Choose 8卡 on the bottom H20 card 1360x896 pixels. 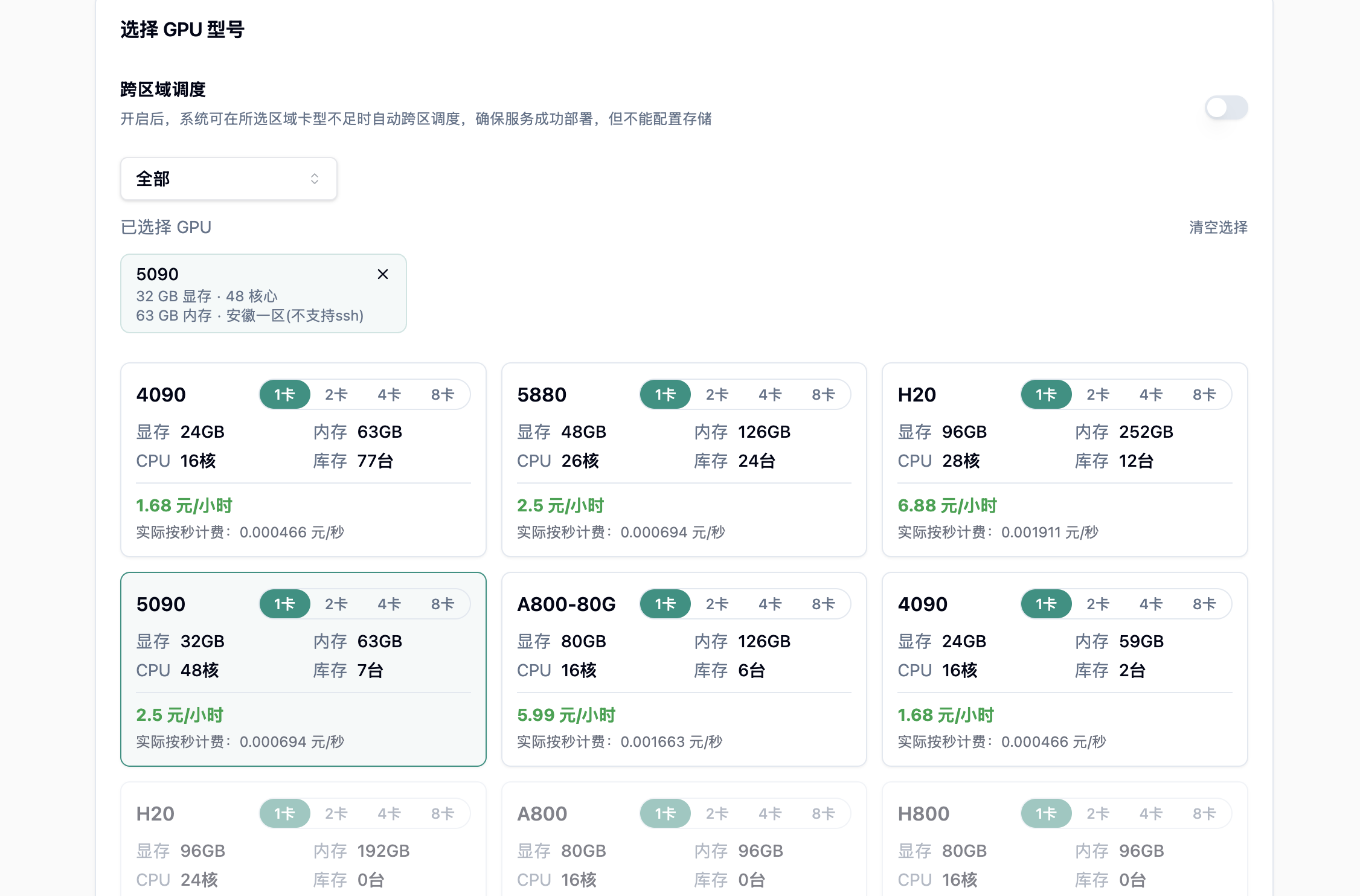[442, 814]
